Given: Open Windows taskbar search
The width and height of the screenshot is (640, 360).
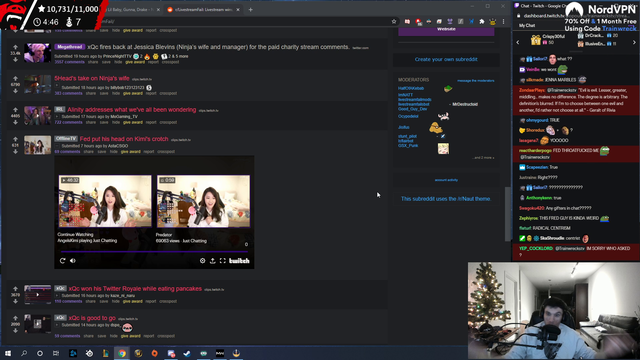Looking at the screenshot, I should (24, 353).
